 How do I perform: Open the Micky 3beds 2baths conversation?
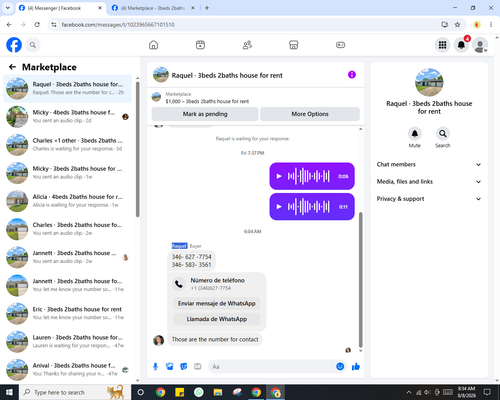(x=67, y=173)
